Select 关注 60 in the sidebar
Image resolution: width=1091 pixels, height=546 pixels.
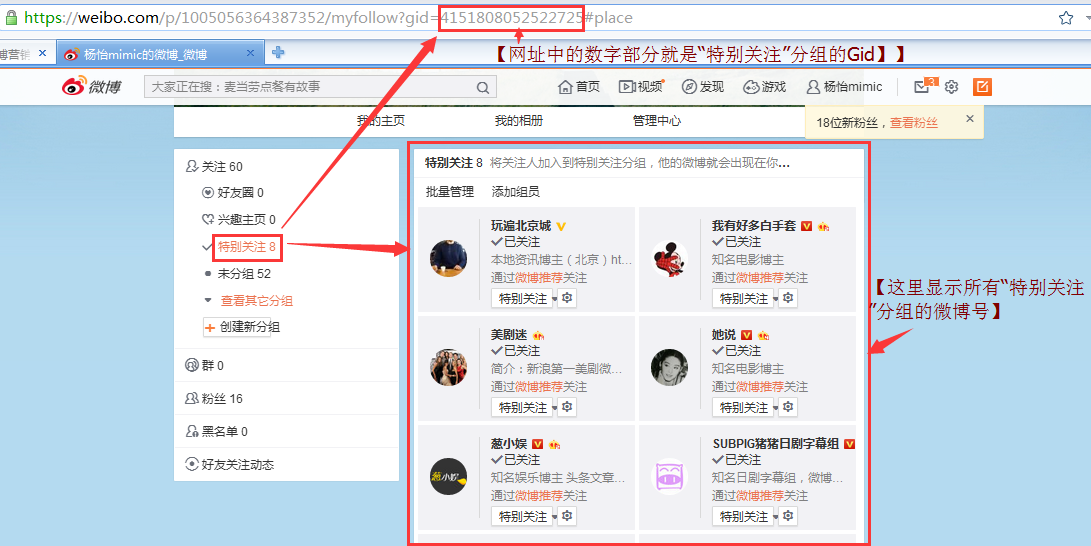point(215,167)
